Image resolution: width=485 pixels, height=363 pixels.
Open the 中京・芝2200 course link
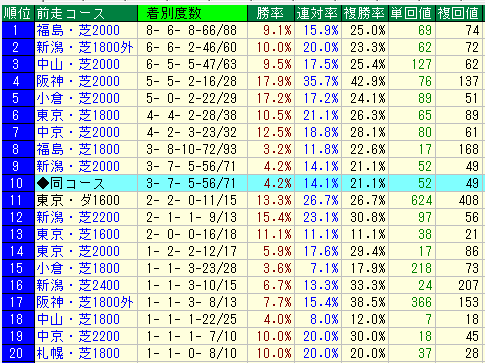click(x=78, y=337)
